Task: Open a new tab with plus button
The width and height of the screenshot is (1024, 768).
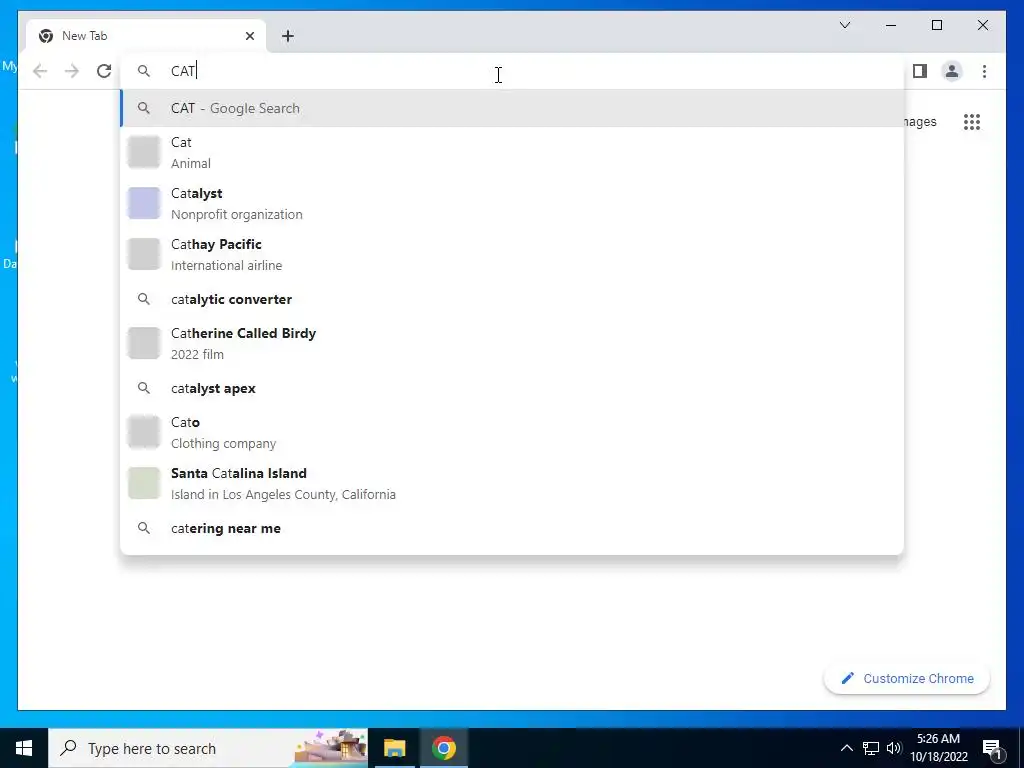Action: (x=288, y=36)
